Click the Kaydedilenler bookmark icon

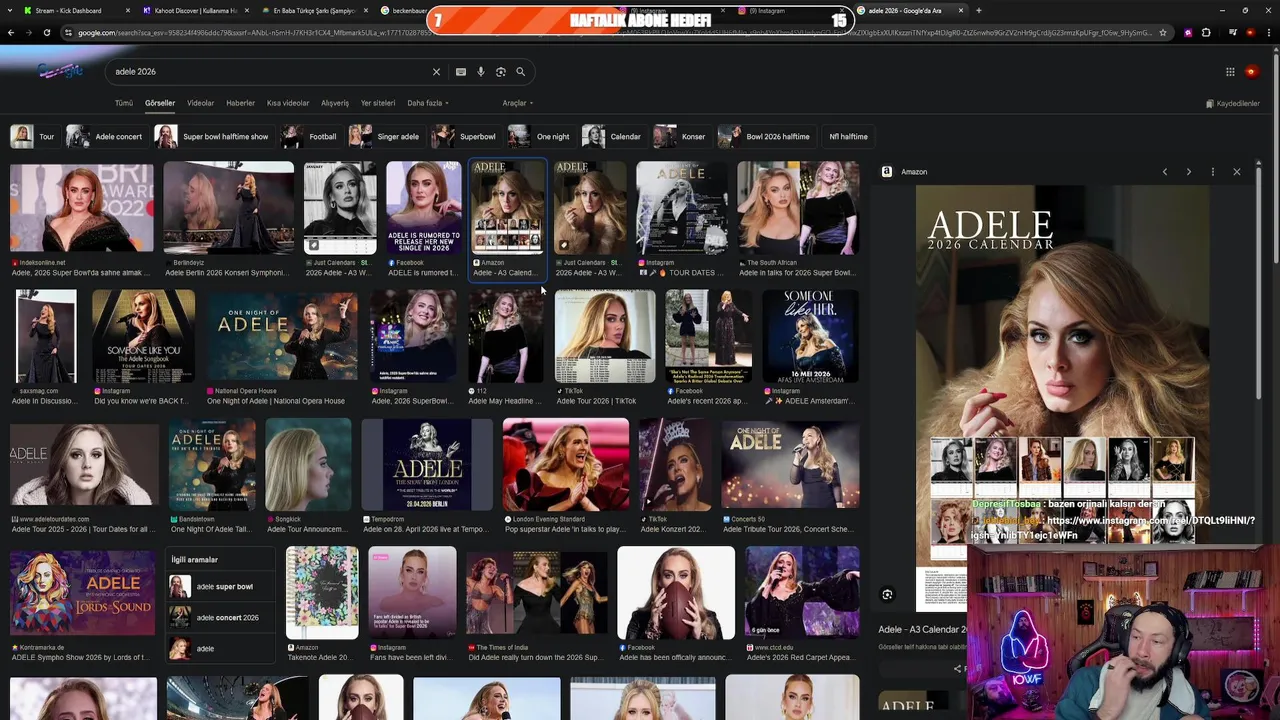(x=1210, y=104)
